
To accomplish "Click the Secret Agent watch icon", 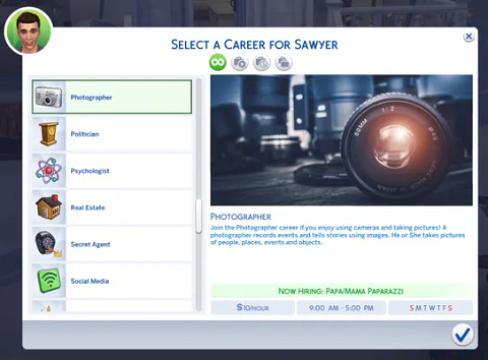I will [x=49, y=244].
